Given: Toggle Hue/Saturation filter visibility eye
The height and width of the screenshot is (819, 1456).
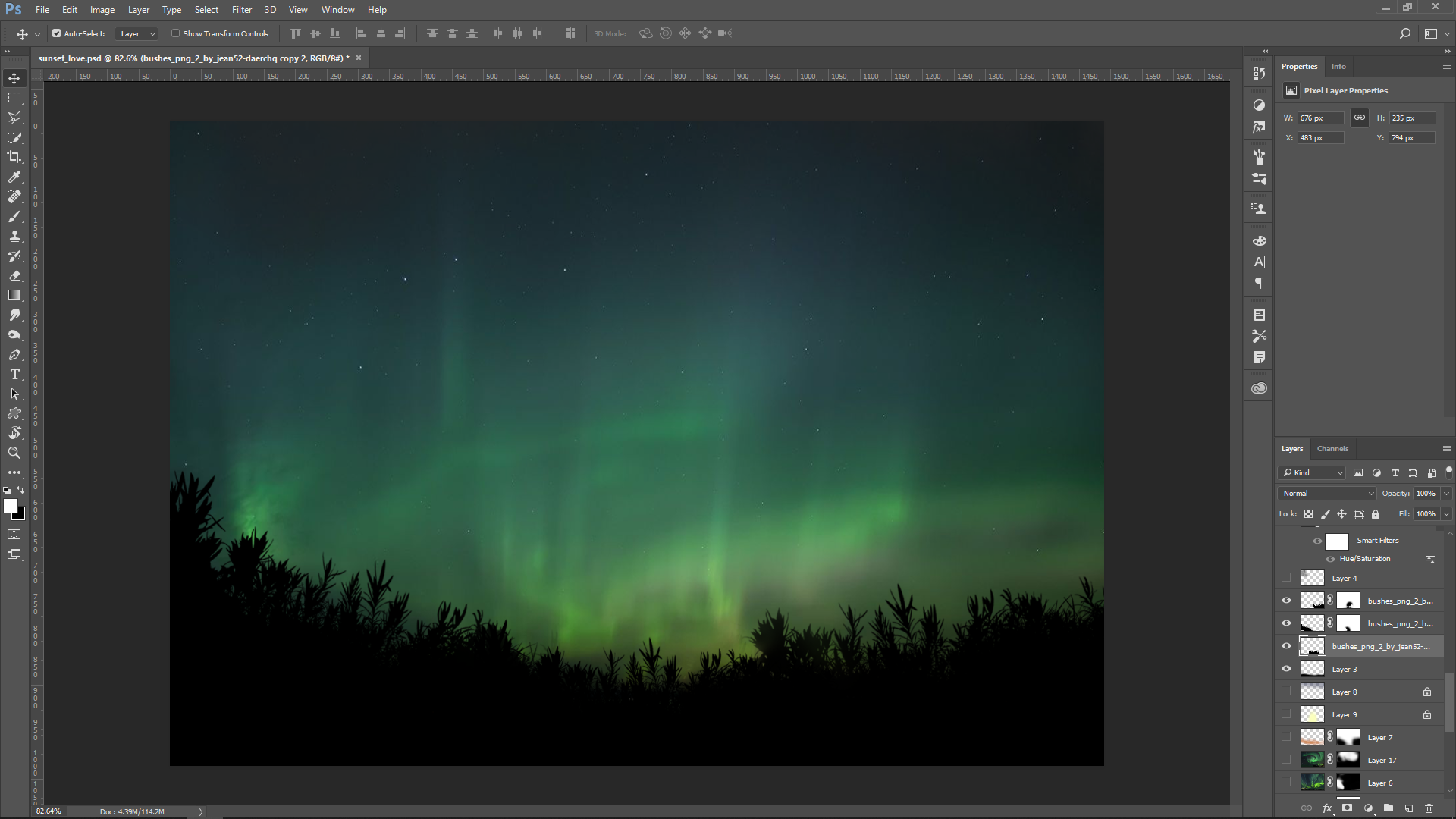Looking at the screenshot, I should point(1330,559).
